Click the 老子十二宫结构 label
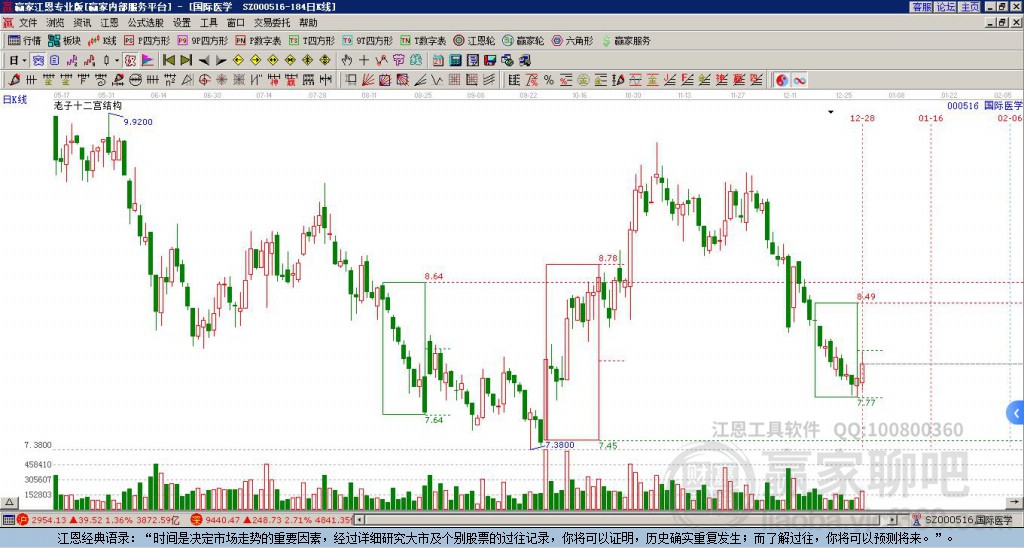The height and width of the screenshot is (548, 1024). 87,105
